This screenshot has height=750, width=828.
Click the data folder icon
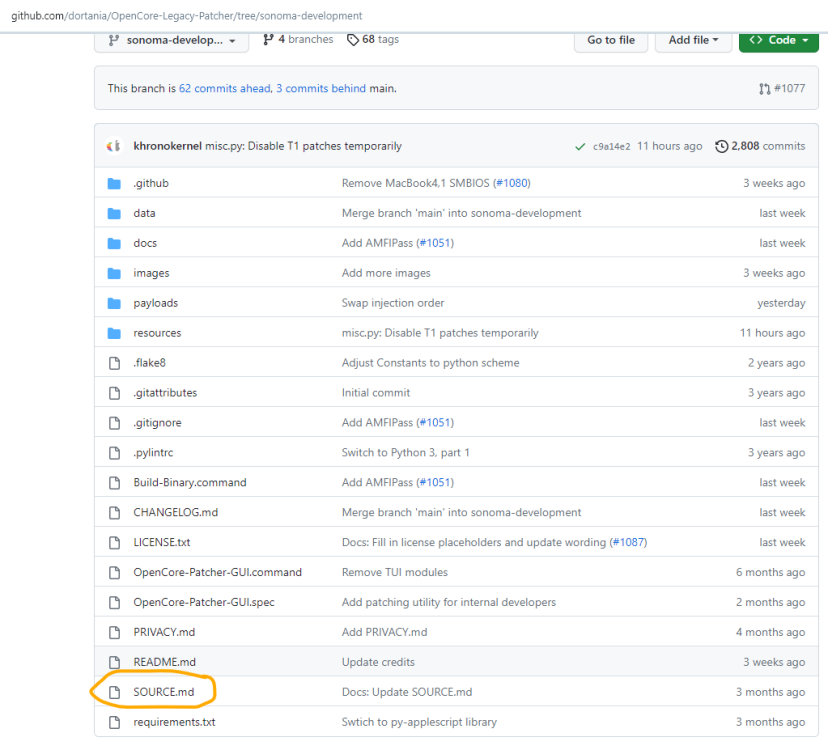(x=114, y=213)
